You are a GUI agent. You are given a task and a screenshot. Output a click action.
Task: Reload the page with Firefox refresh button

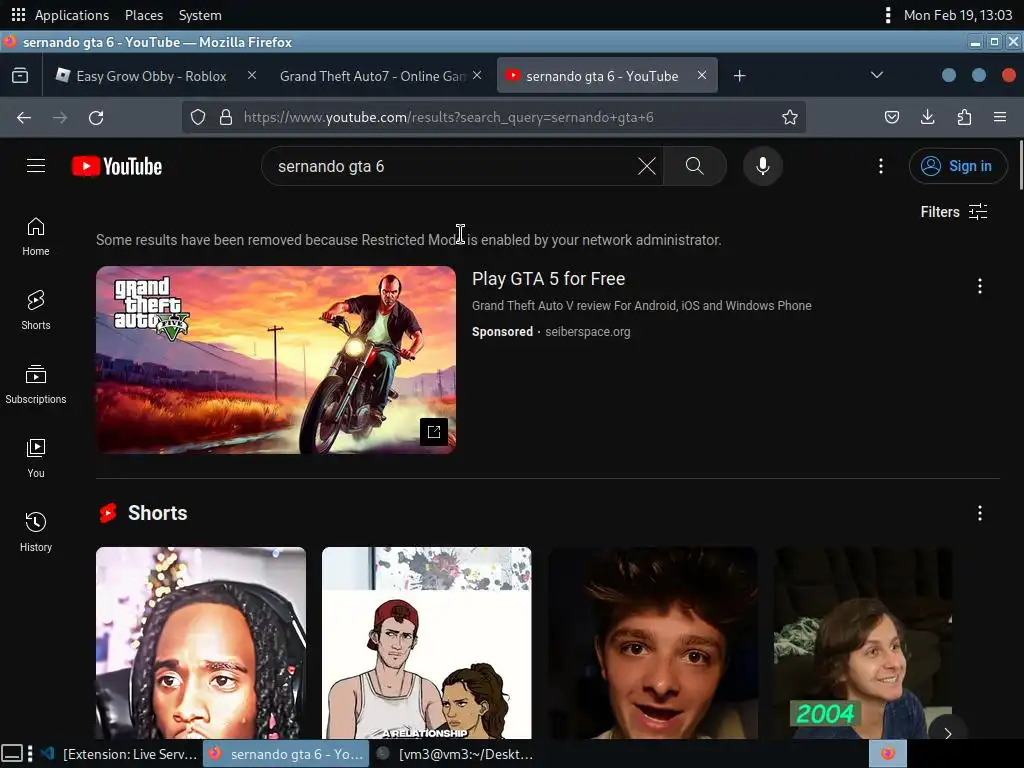[96, 118]
